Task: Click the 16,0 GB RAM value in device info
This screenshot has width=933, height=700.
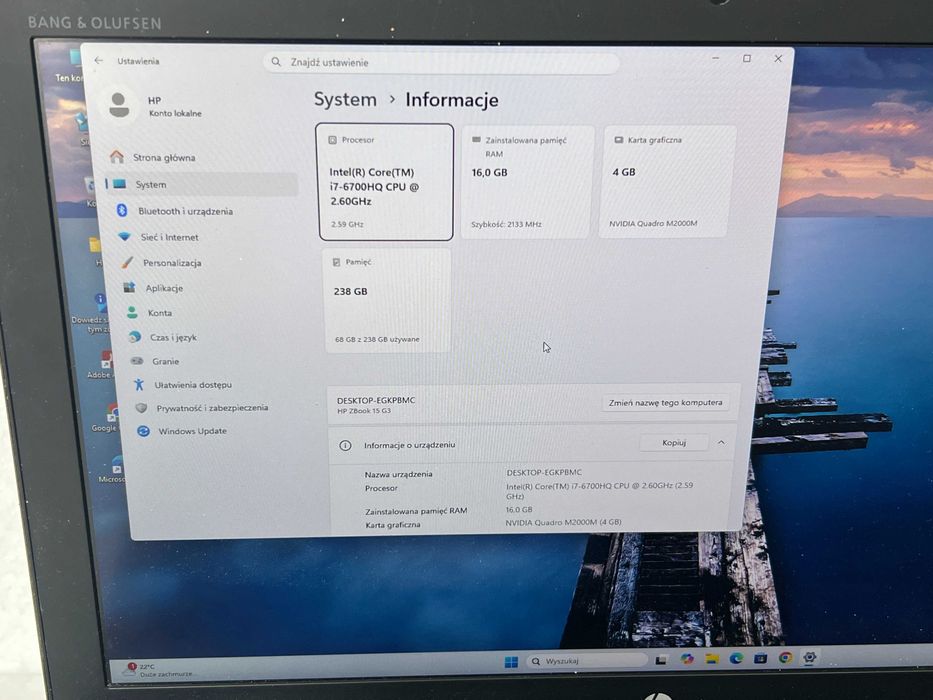Action: (519, 510)
